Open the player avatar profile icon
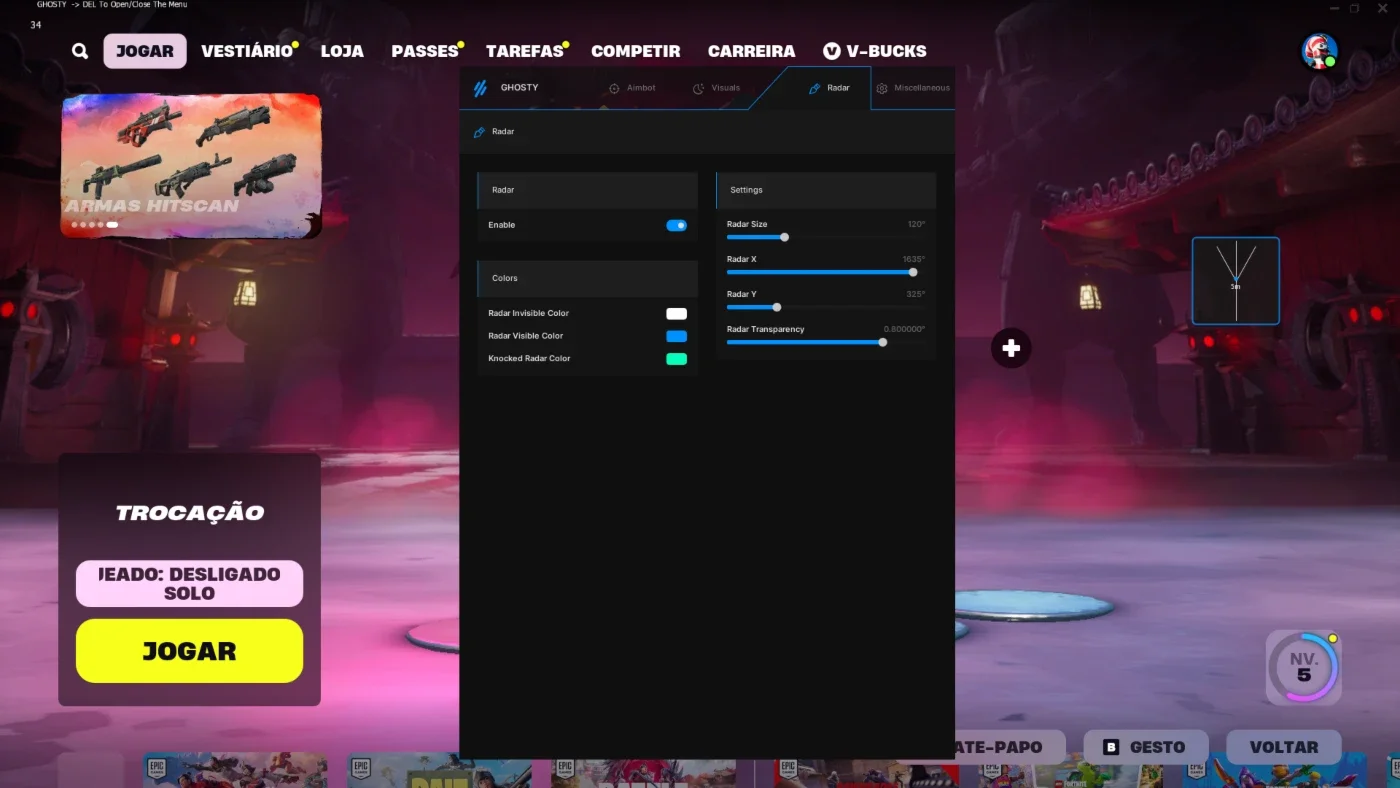The height and width of the screenshot is (788, 1400). tap(1319, 51)
